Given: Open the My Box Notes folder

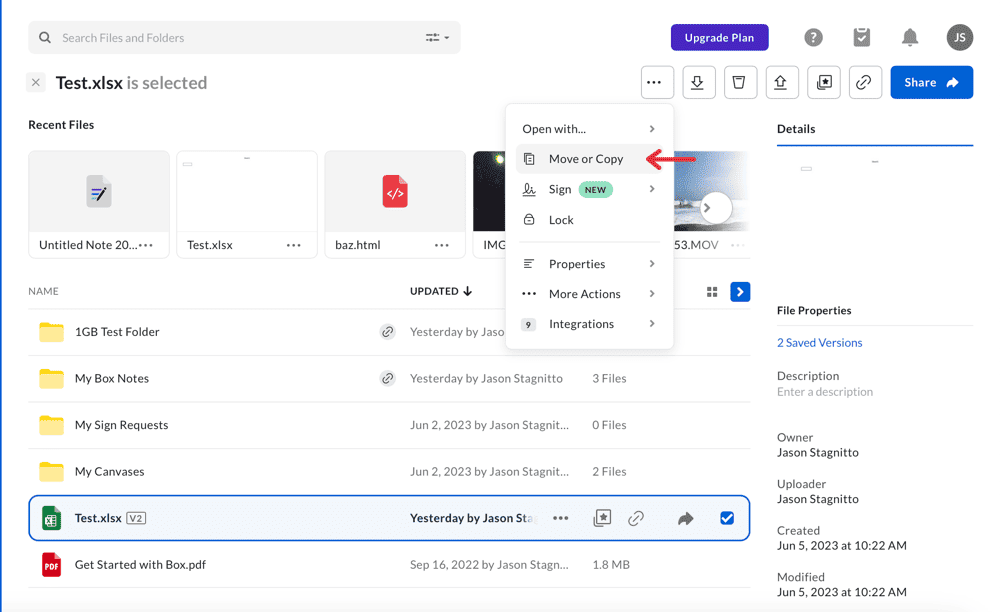Looking at the screenshot, I should (112, 379).
